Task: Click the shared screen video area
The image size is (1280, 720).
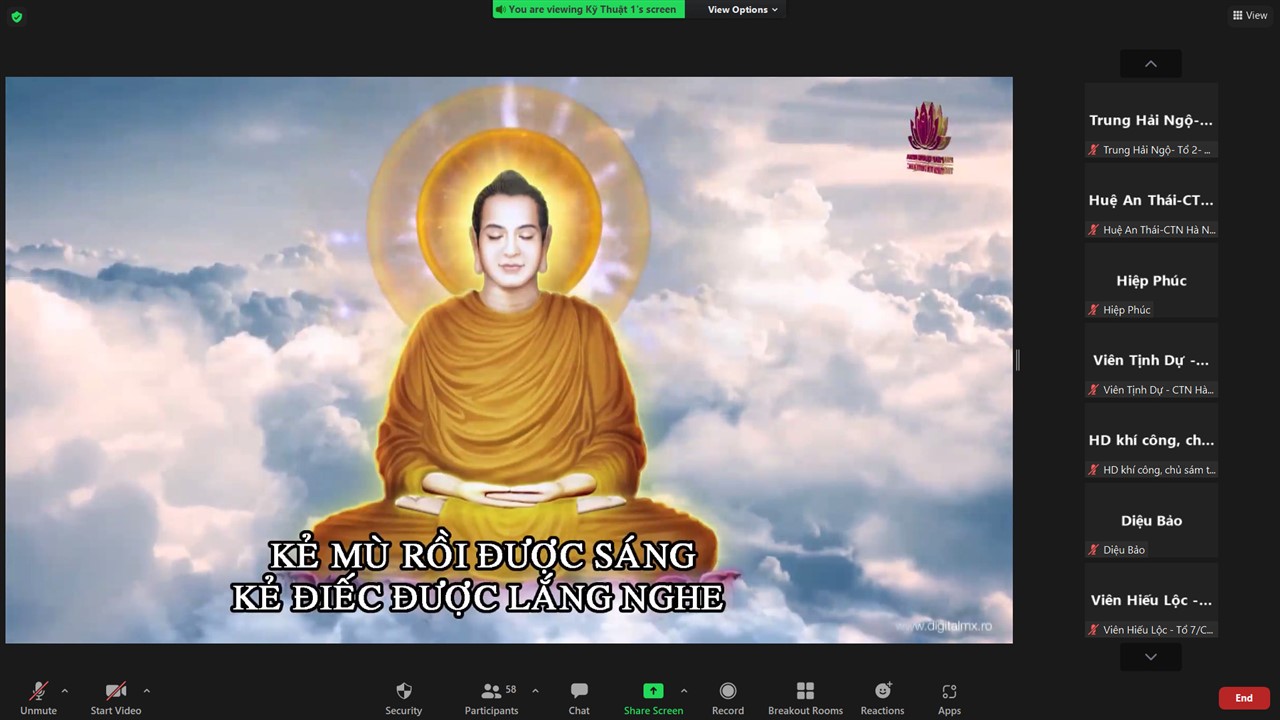Action: coord(509,360)
